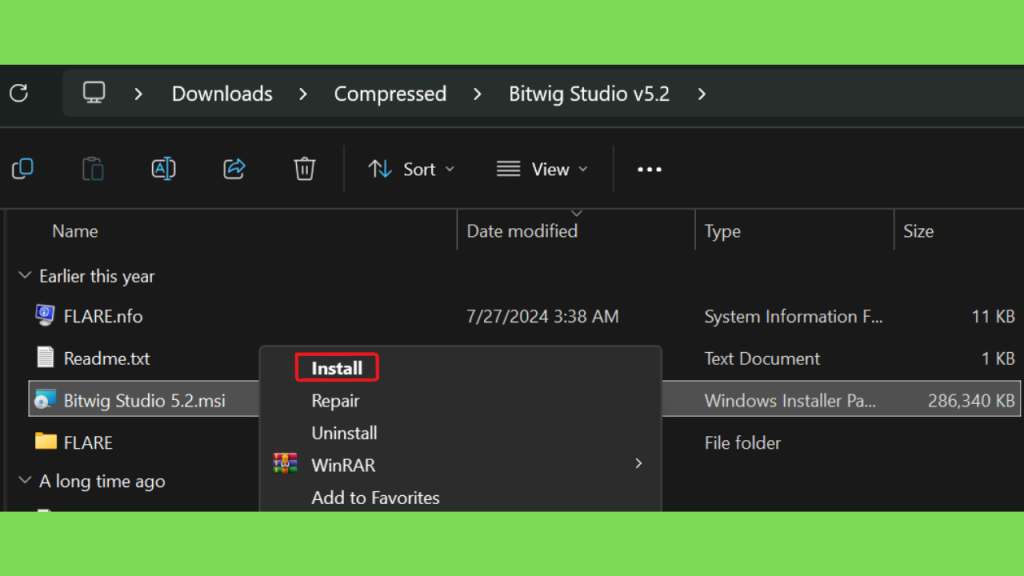Image resolution: width=1024 pixels, height=576 pixels.
Task: Click the Readme.txt document icon
Action: [45, 357]
